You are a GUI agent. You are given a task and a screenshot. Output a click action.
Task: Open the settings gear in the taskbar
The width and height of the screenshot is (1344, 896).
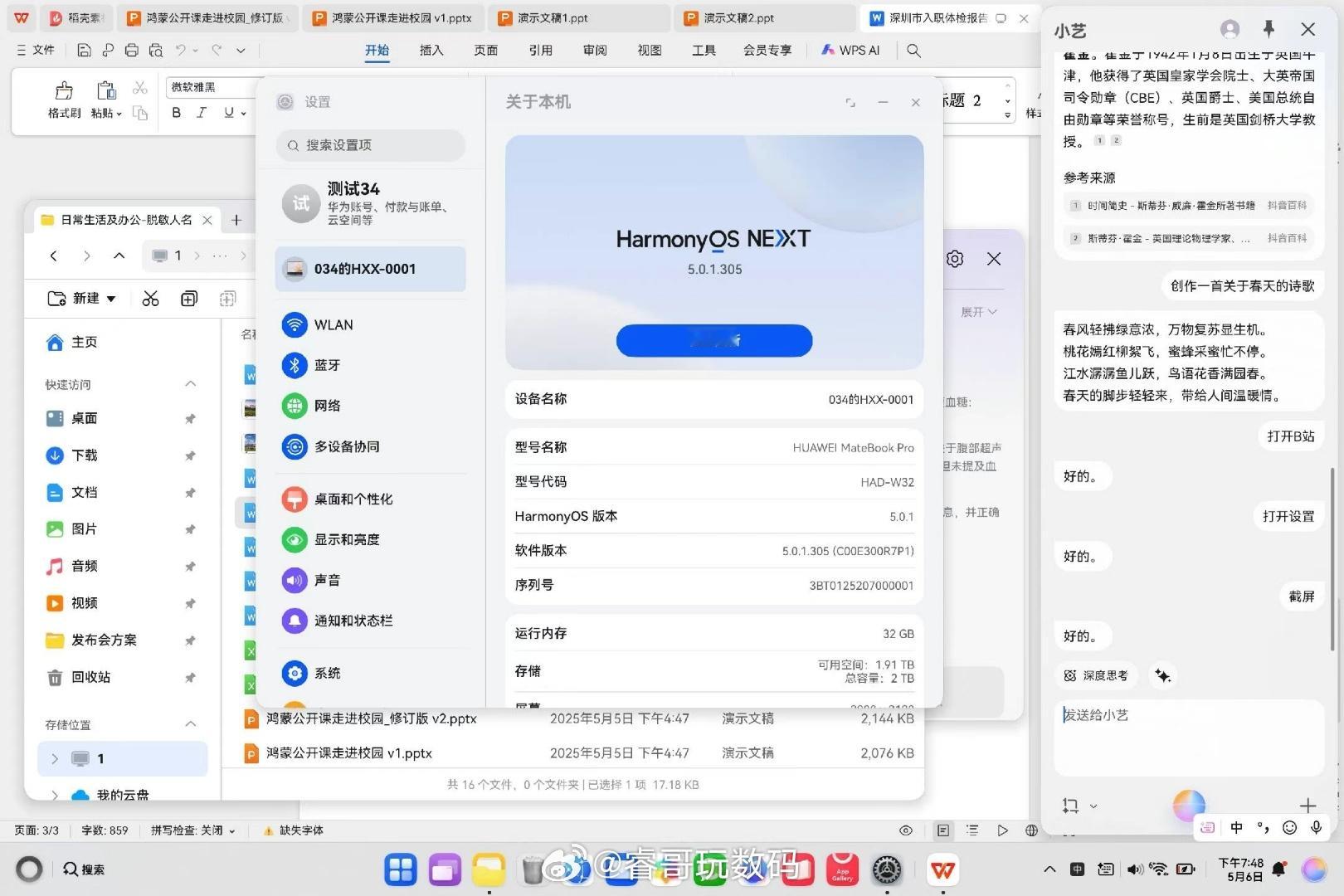tap(887, 869)
